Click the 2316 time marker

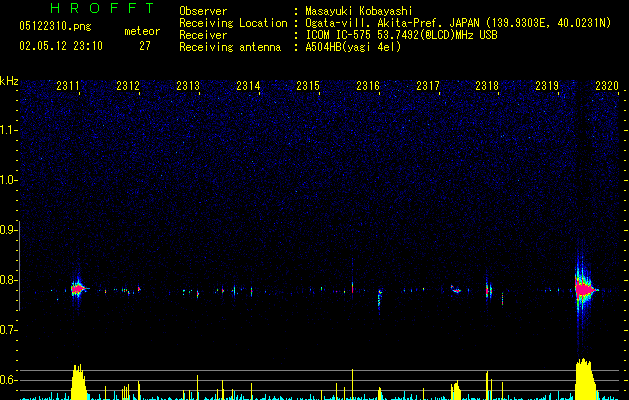[x=368, y=85]
